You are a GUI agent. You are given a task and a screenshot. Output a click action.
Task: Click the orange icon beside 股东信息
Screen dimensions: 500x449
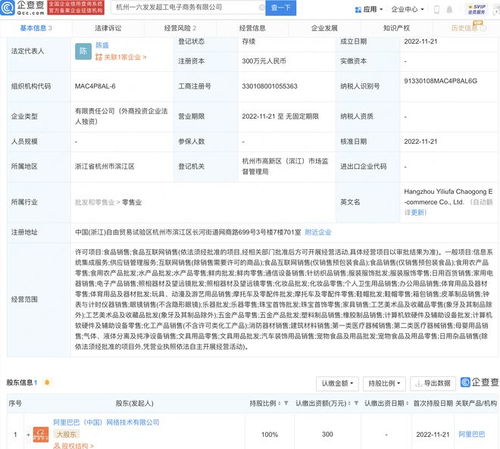[x=47, y=382]
